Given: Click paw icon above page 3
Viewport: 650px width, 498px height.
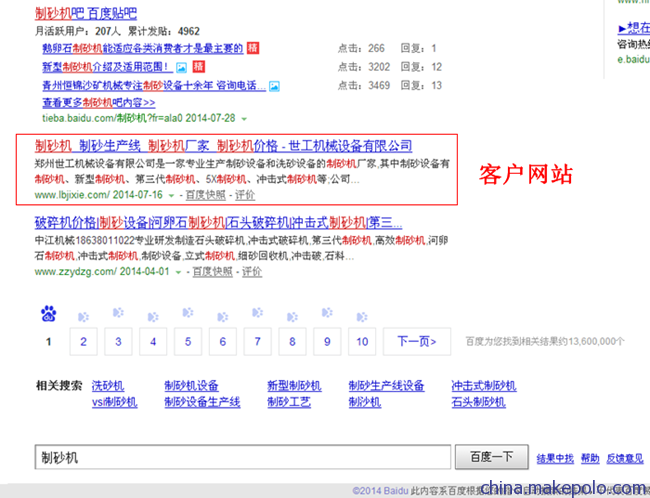Looking at the screenshot, I should [x=118, y=312].
